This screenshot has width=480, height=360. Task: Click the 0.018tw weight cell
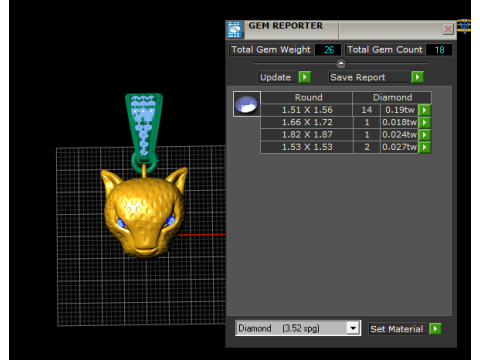point(399,122)
